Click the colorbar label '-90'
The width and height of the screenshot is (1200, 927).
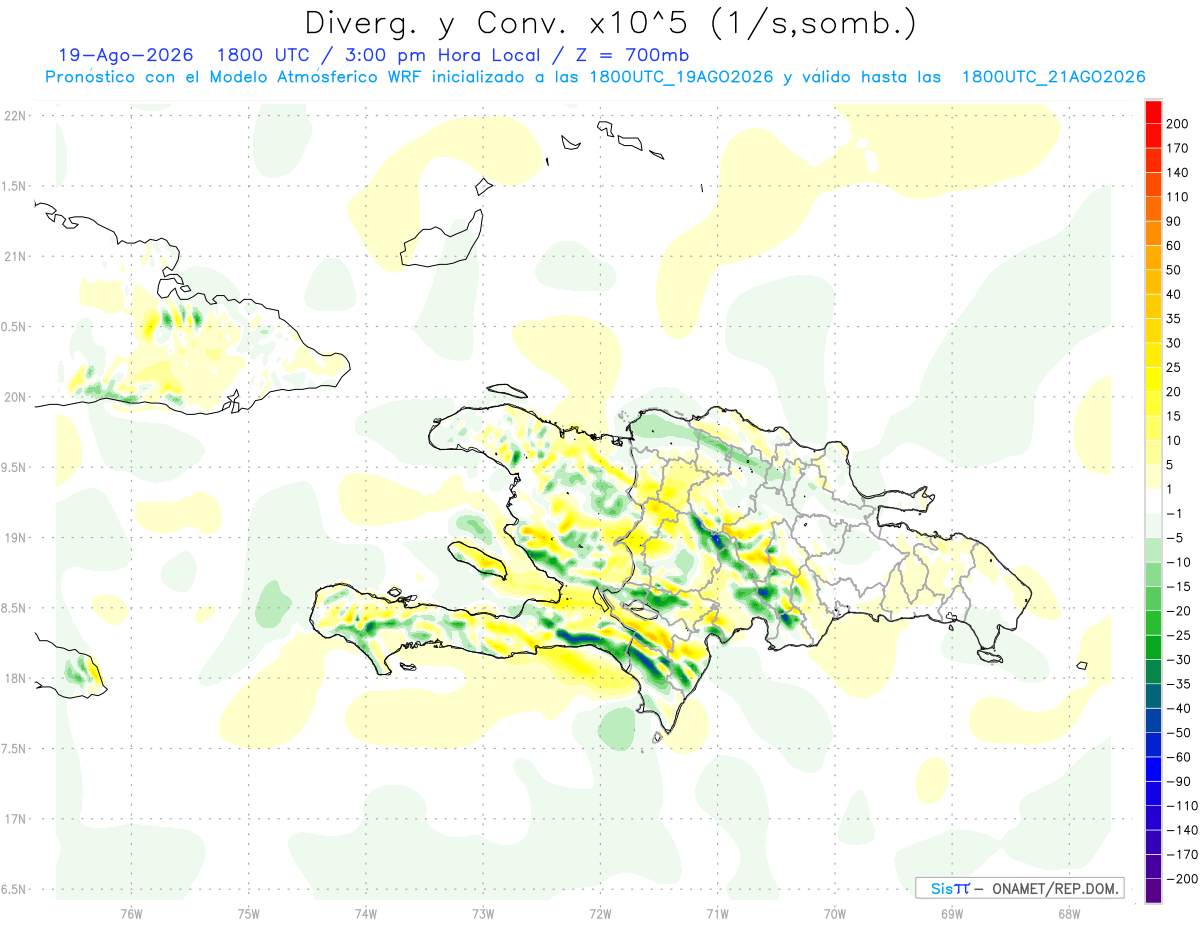tap(1177, 781)
